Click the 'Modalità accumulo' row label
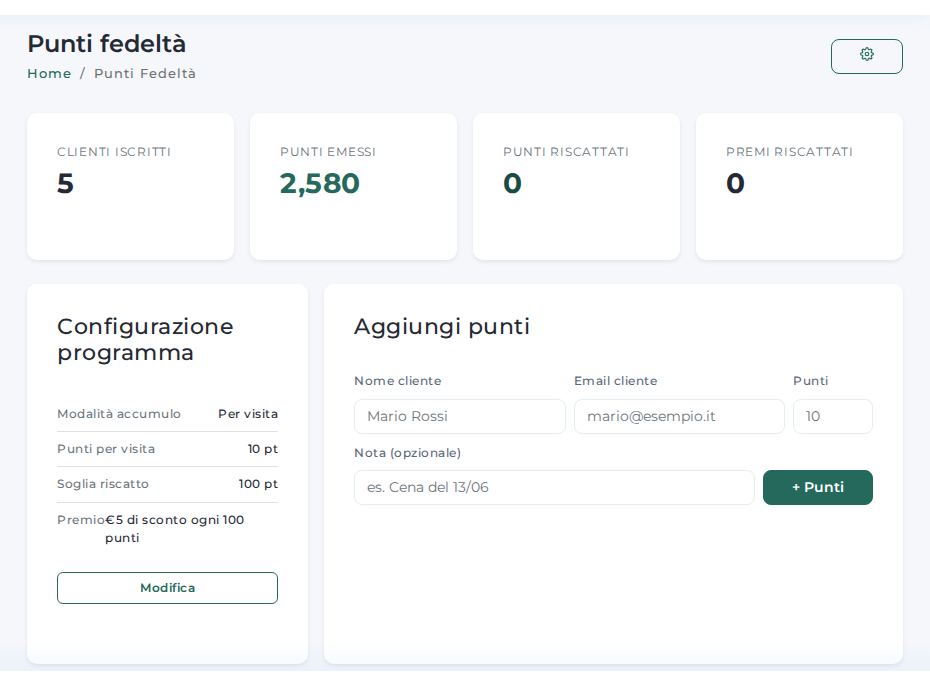The height and width of the screenshot is (675, 930). (119, 414)
